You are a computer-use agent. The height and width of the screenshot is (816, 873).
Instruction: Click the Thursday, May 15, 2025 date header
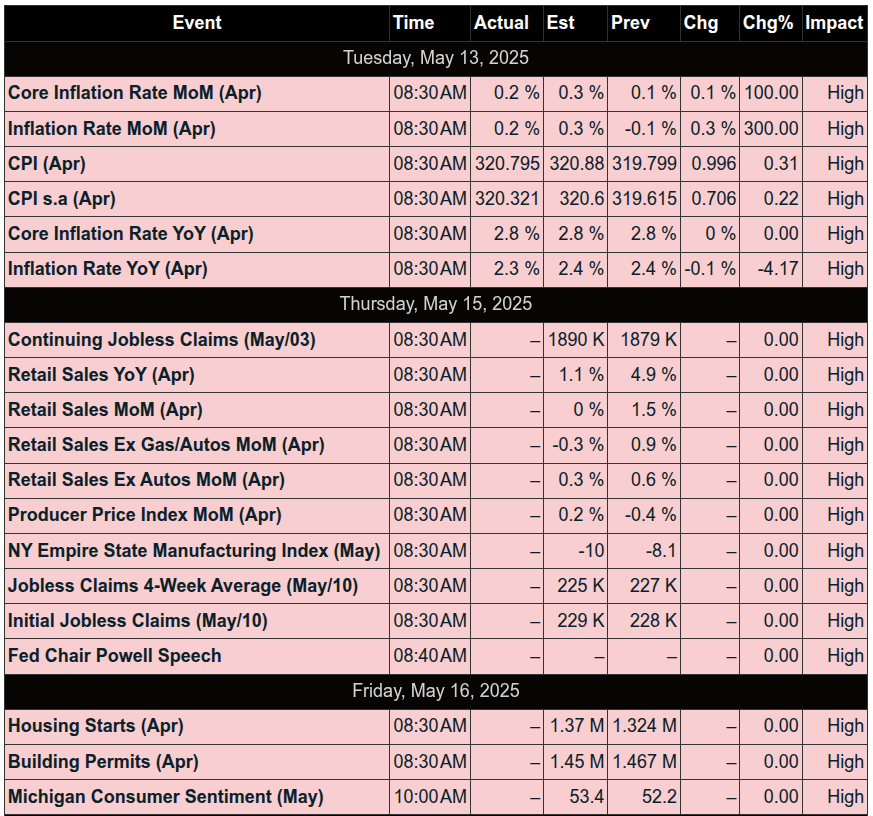[x=436, y=304]
